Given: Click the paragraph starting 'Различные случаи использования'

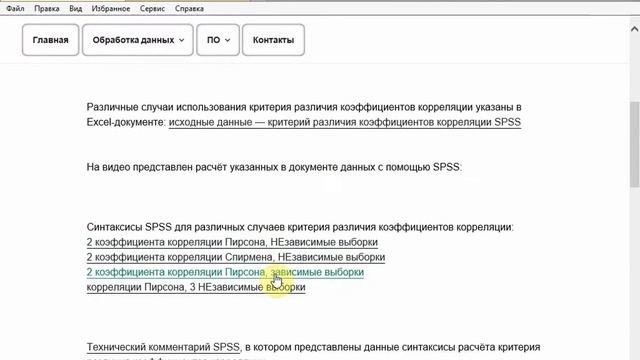Looking at the screenshot, I should [304, 115].
